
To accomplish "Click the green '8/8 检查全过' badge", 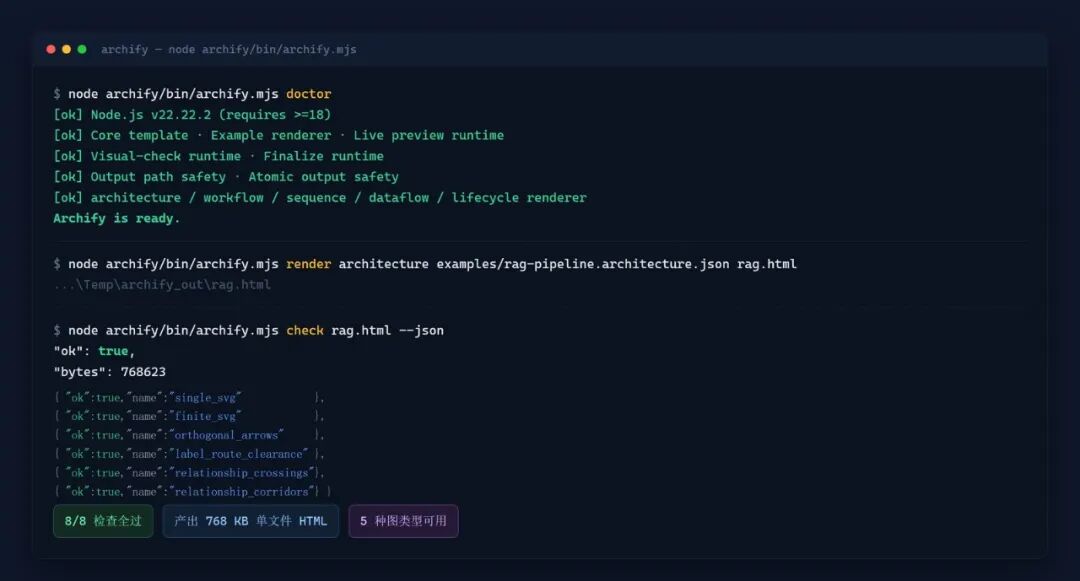I will click(103, 521).
